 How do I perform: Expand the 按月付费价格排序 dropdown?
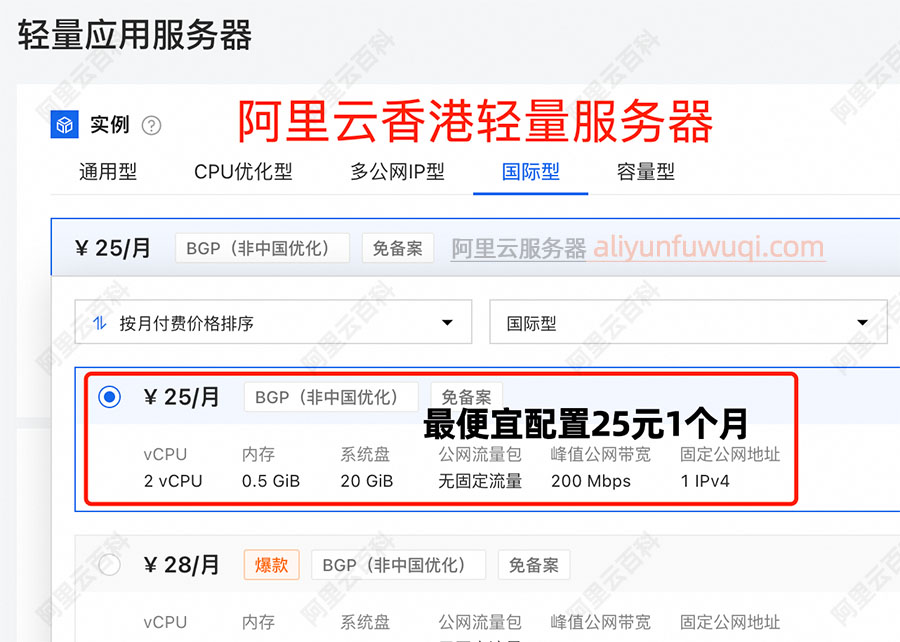click(273, 322)
